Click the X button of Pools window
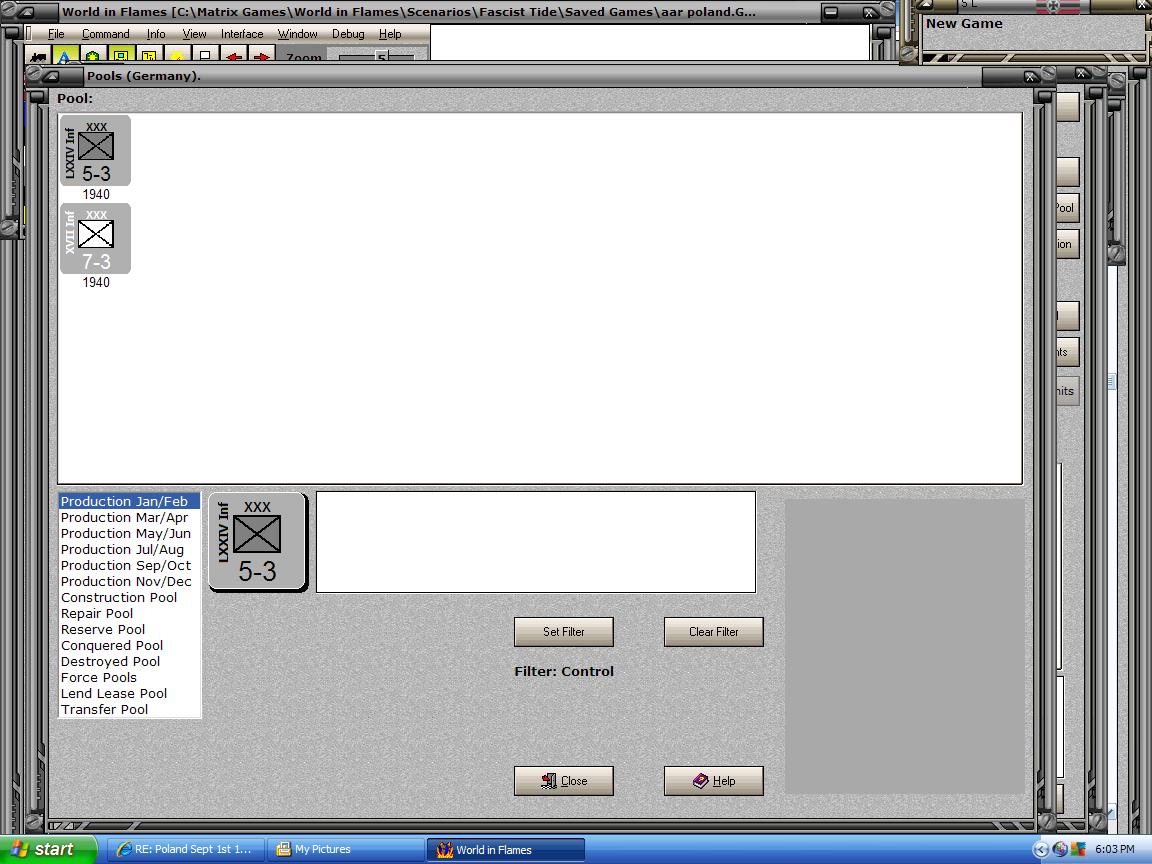The width and height of the screenshot is (1152, 864). pos(1030,76)
